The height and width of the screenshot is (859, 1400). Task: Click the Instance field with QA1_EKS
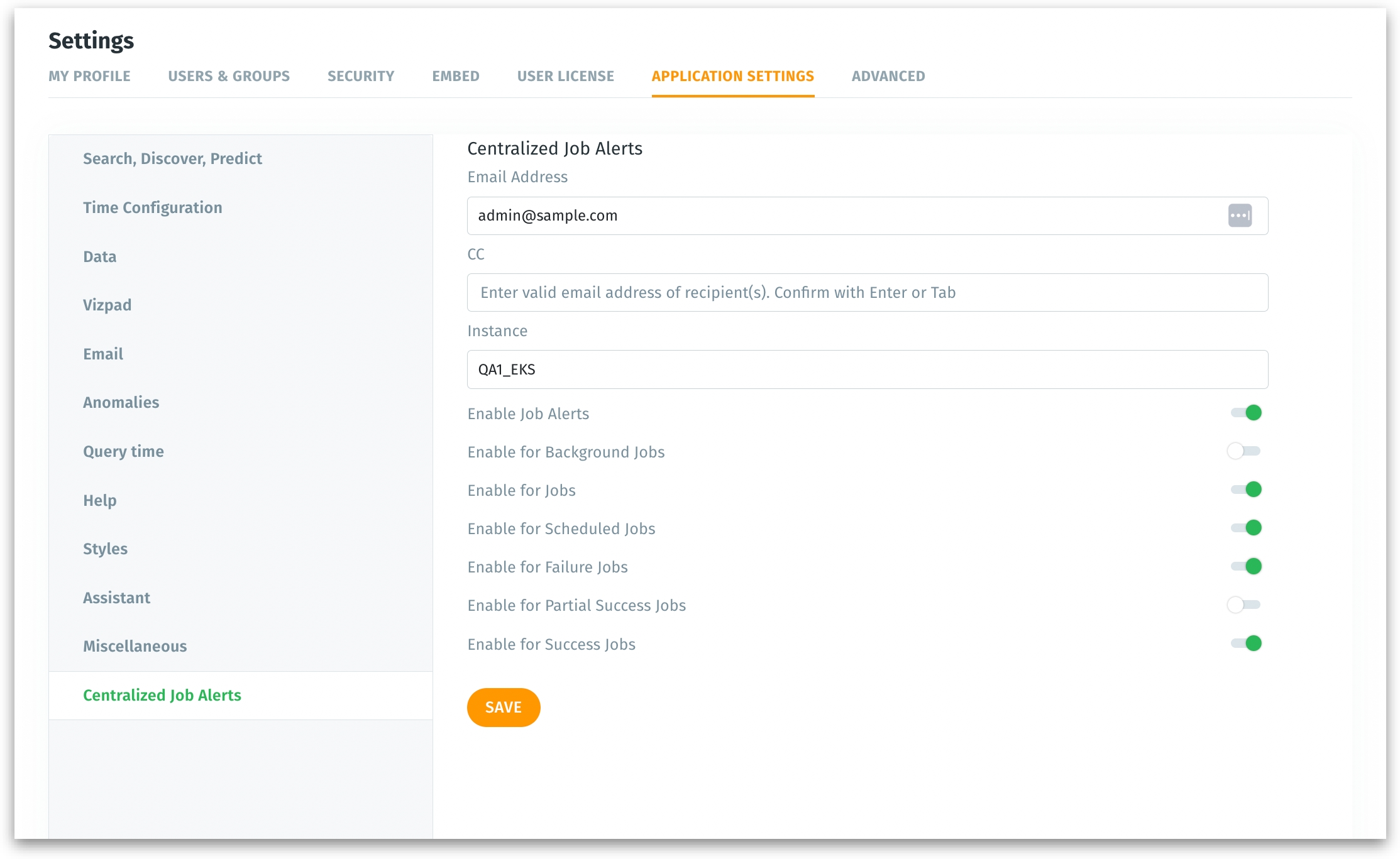coord(868,369)
